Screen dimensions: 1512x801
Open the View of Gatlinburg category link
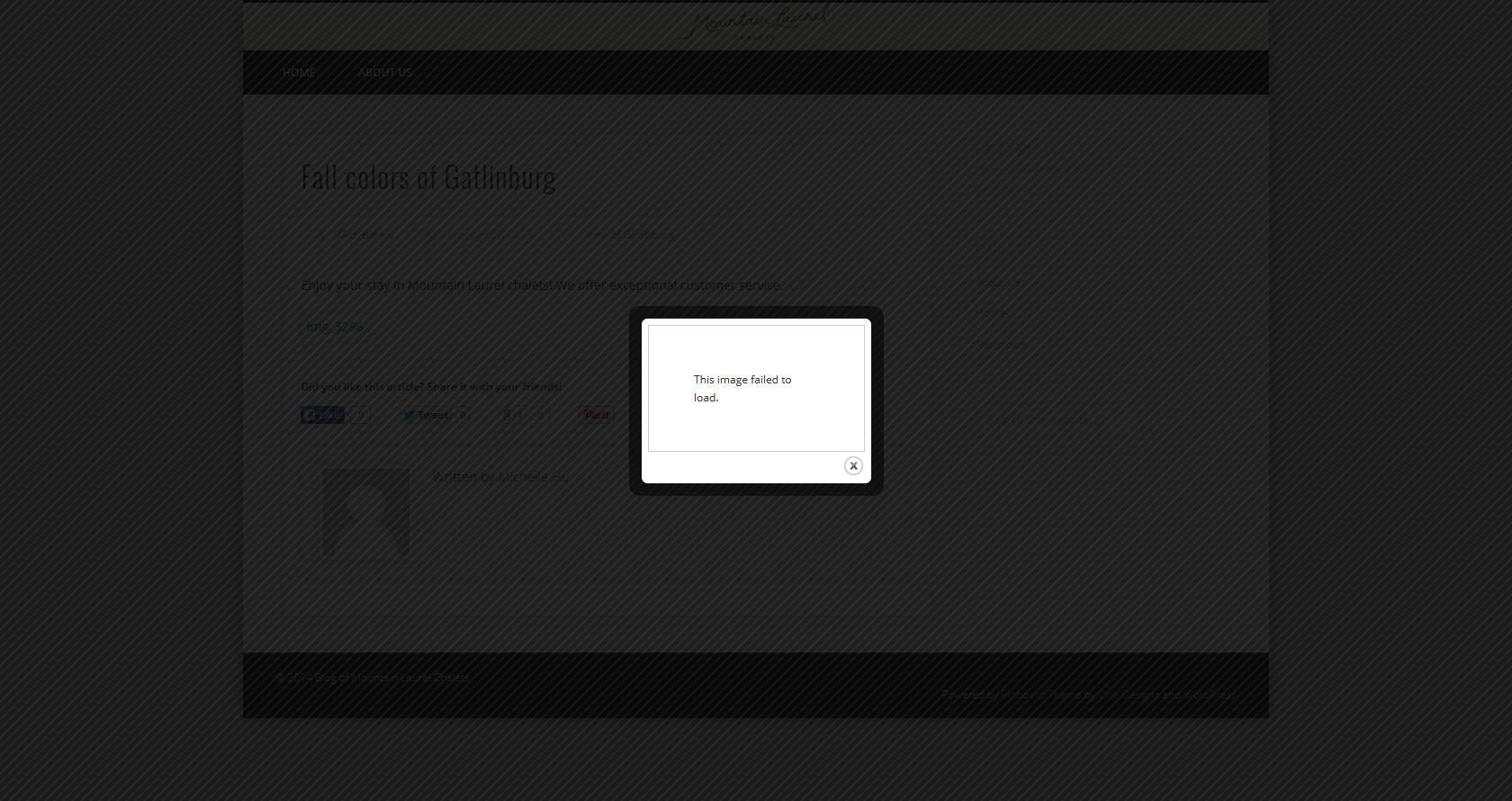click(630, 235)
